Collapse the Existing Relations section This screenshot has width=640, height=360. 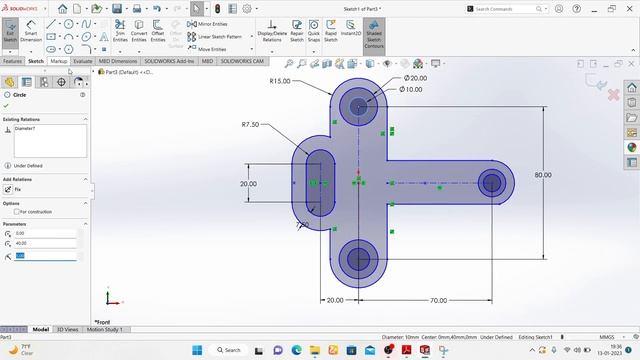(x=85, y=119)
